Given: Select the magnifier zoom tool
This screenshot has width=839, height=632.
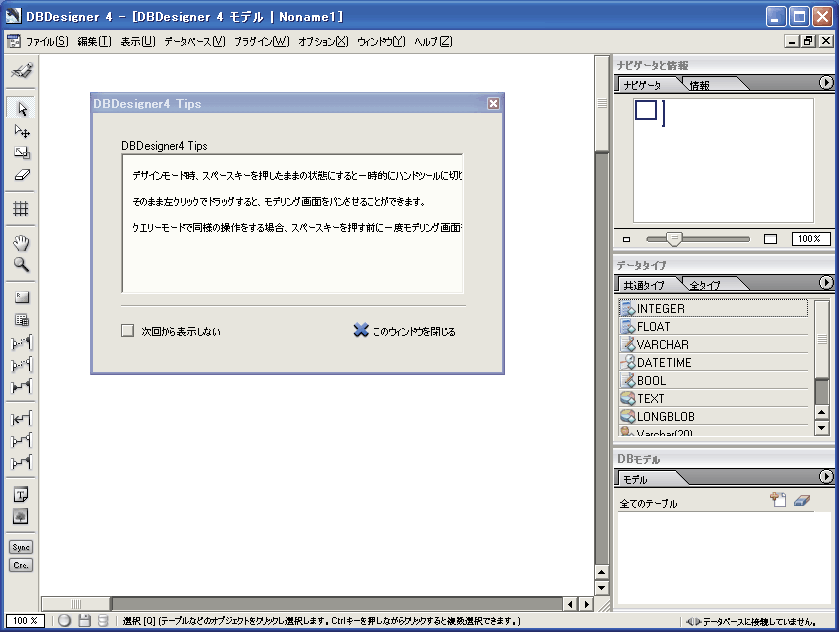Looking at the screenshot, I should tap(21, 264).
